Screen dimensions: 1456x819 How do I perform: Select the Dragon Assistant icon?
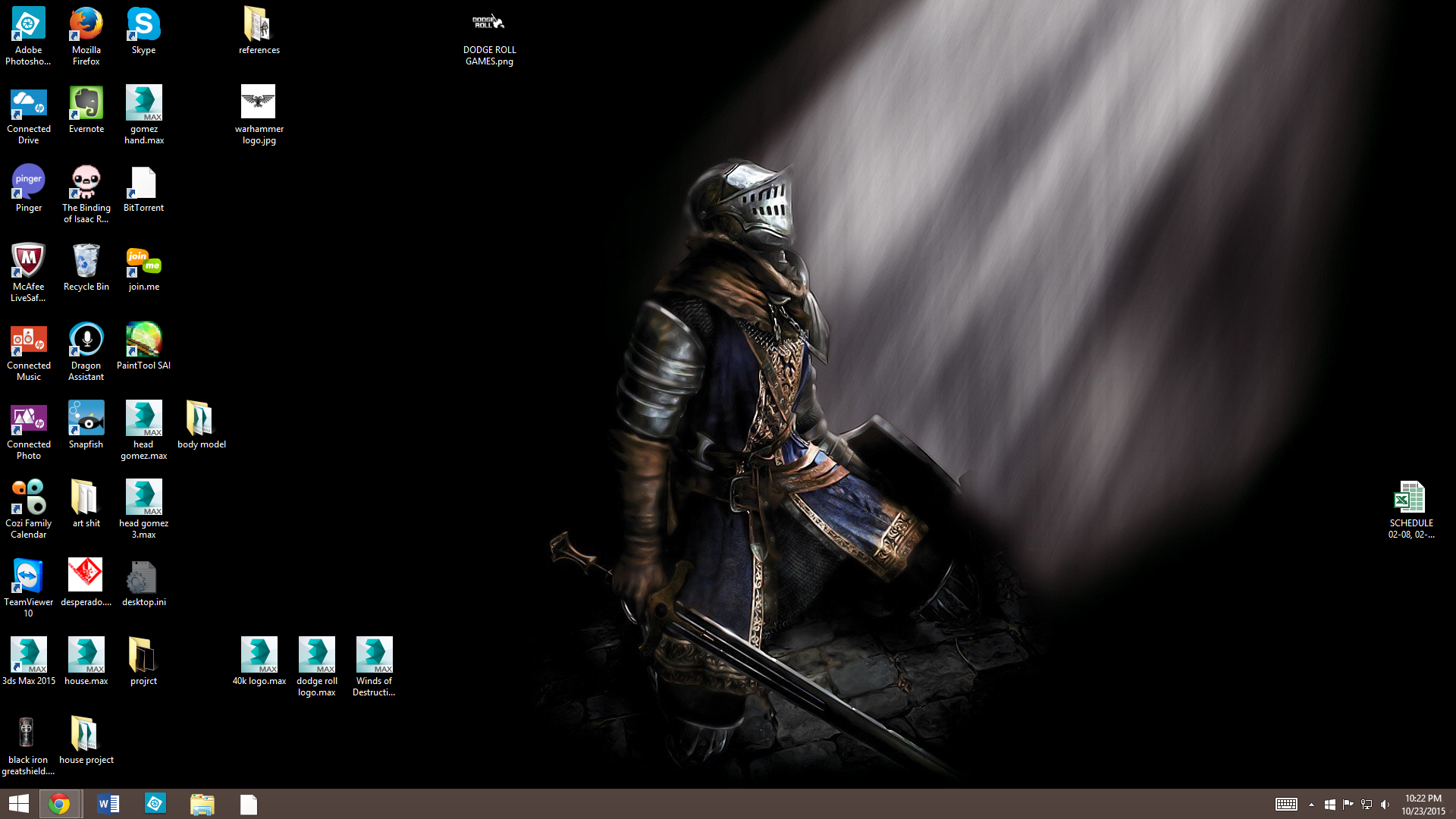pyautogui.click(x=86, y=340)
